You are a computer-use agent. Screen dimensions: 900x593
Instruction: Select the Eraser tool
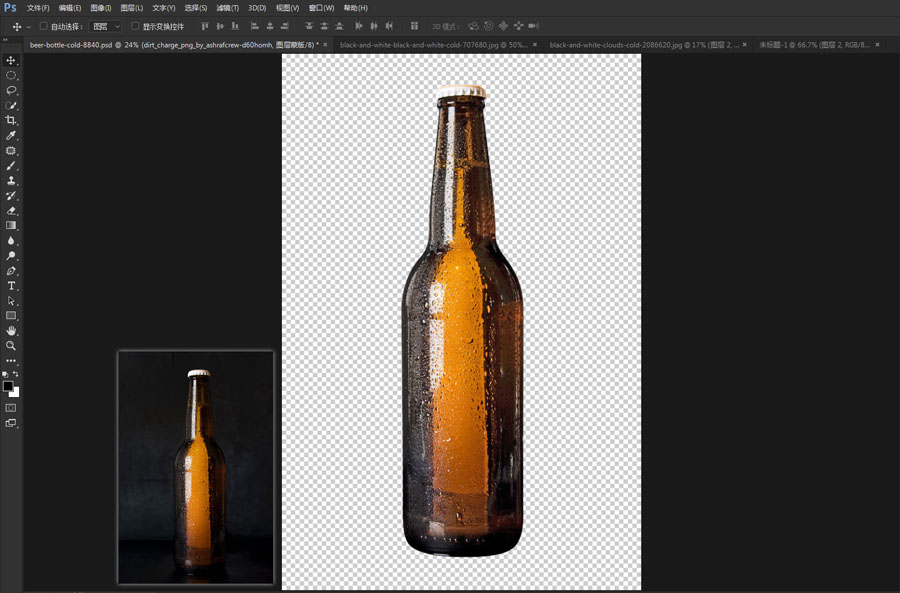(11, 211)
